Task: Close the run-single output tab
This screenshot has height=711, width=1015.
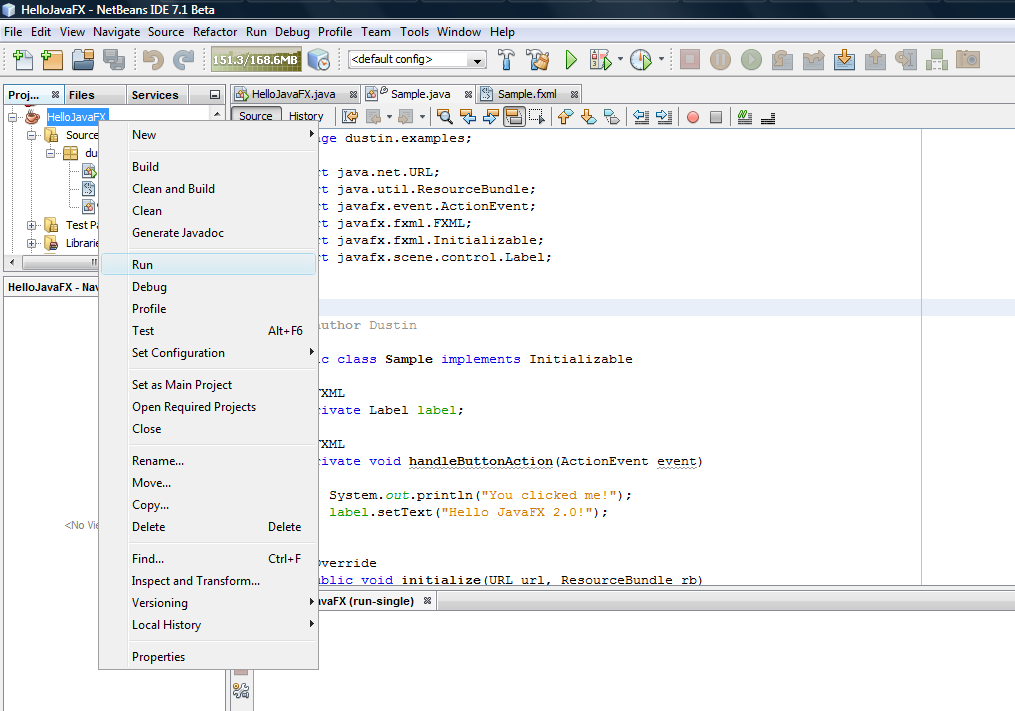Action: coord(427,601)
